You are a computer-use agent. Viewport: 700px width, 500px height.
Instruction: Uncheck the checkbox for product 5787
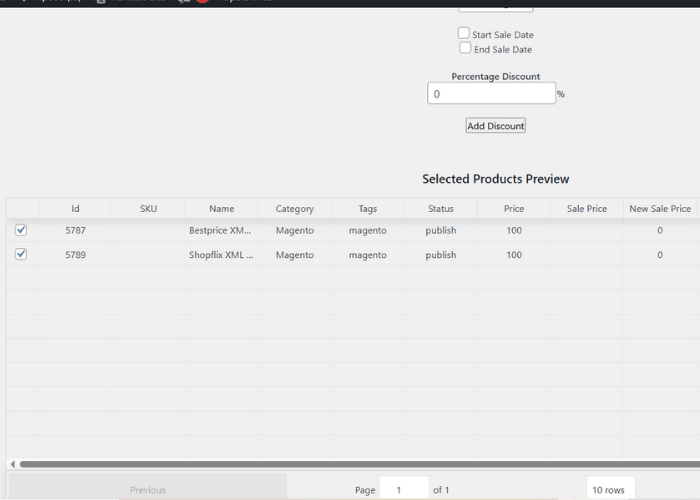(x=21, y=230)
